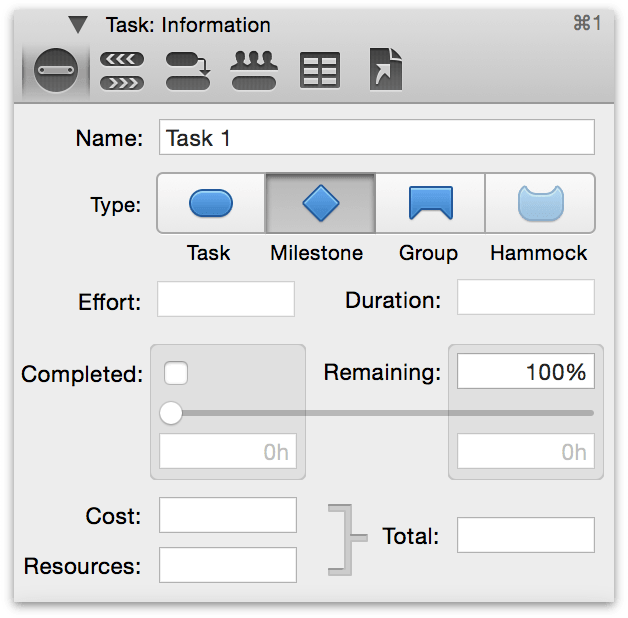628x618 pixels.
Task: Click the Milestone label text
Action: tap(317, 253)
